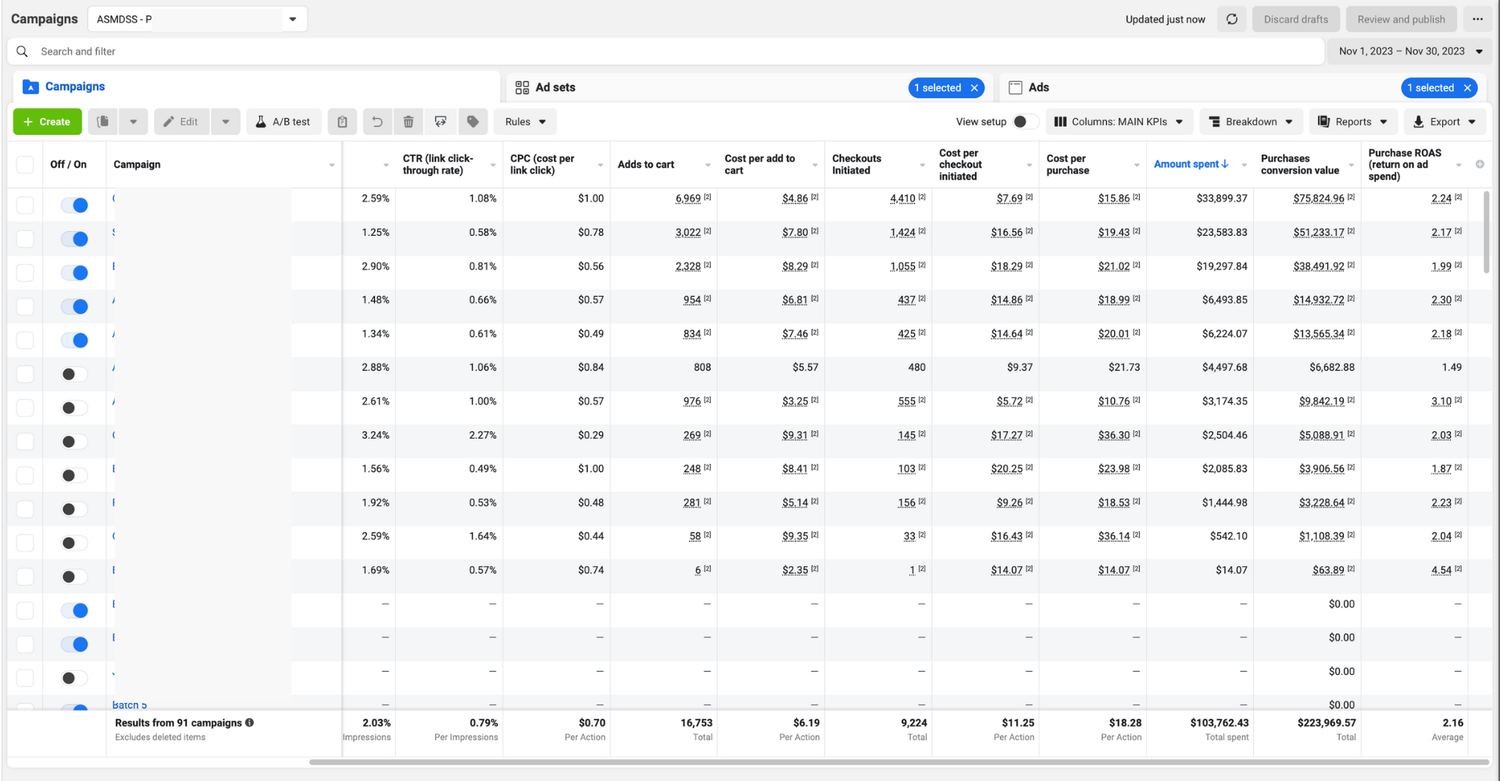Viewport: 1500px width, 781px height.
Task: Open the Campaign column header arrow menu
Action: pyautogui.click(x=332, y=165)
